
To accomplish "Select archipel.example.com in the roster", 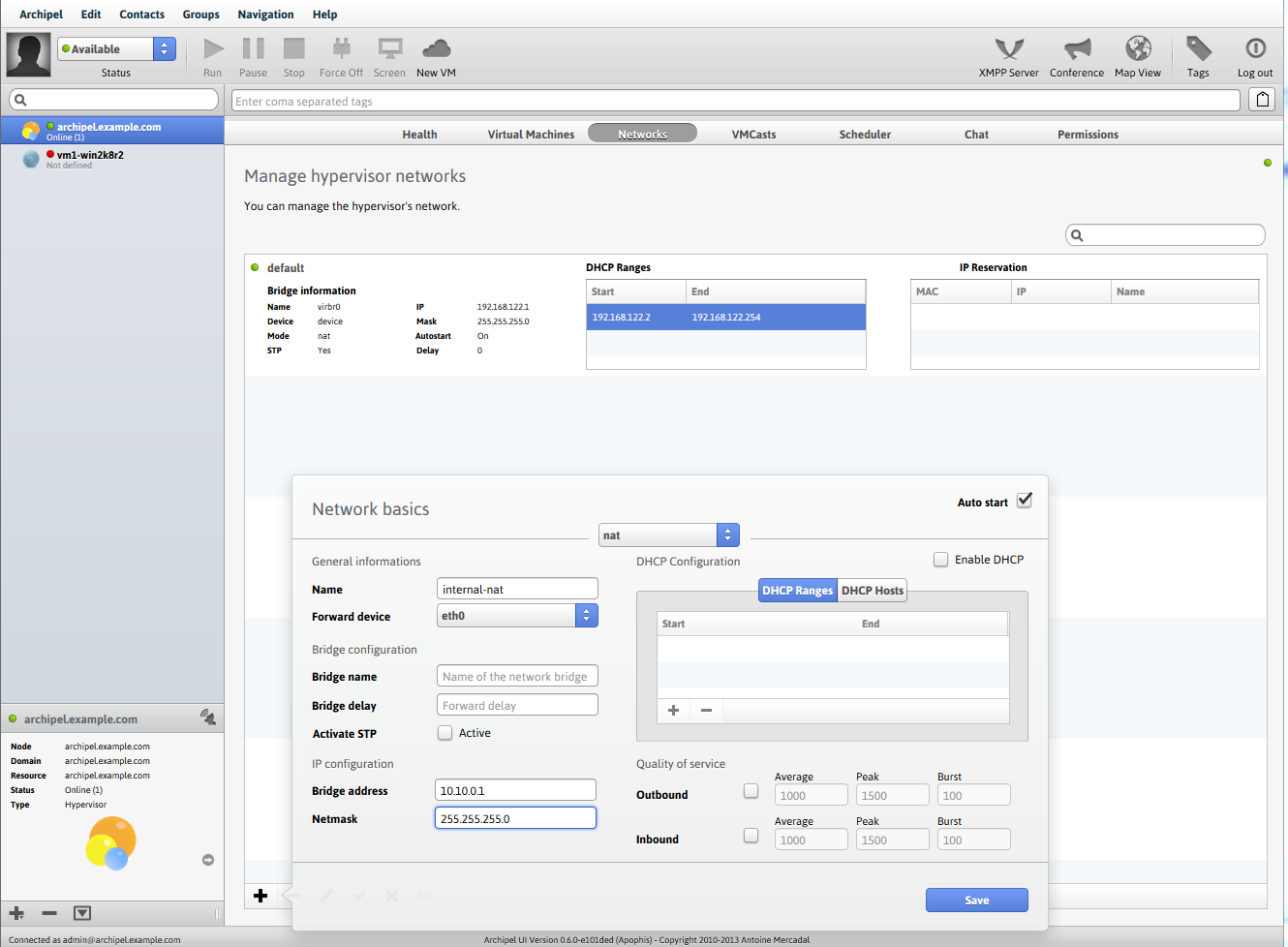I will click(x=112, y=131).
